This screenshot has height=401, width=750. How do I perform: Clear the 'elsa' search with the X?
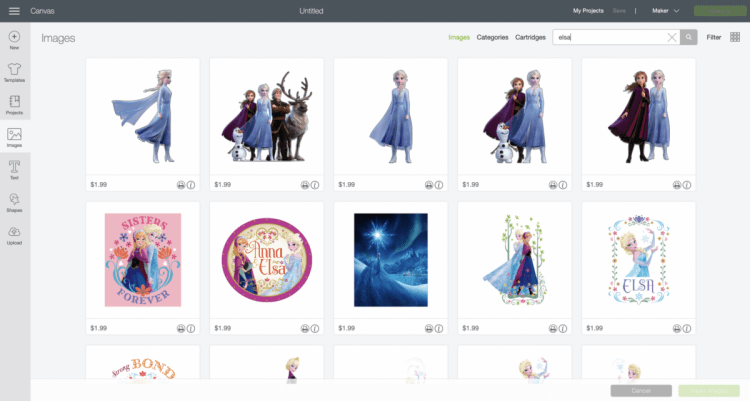click(672, 37)
